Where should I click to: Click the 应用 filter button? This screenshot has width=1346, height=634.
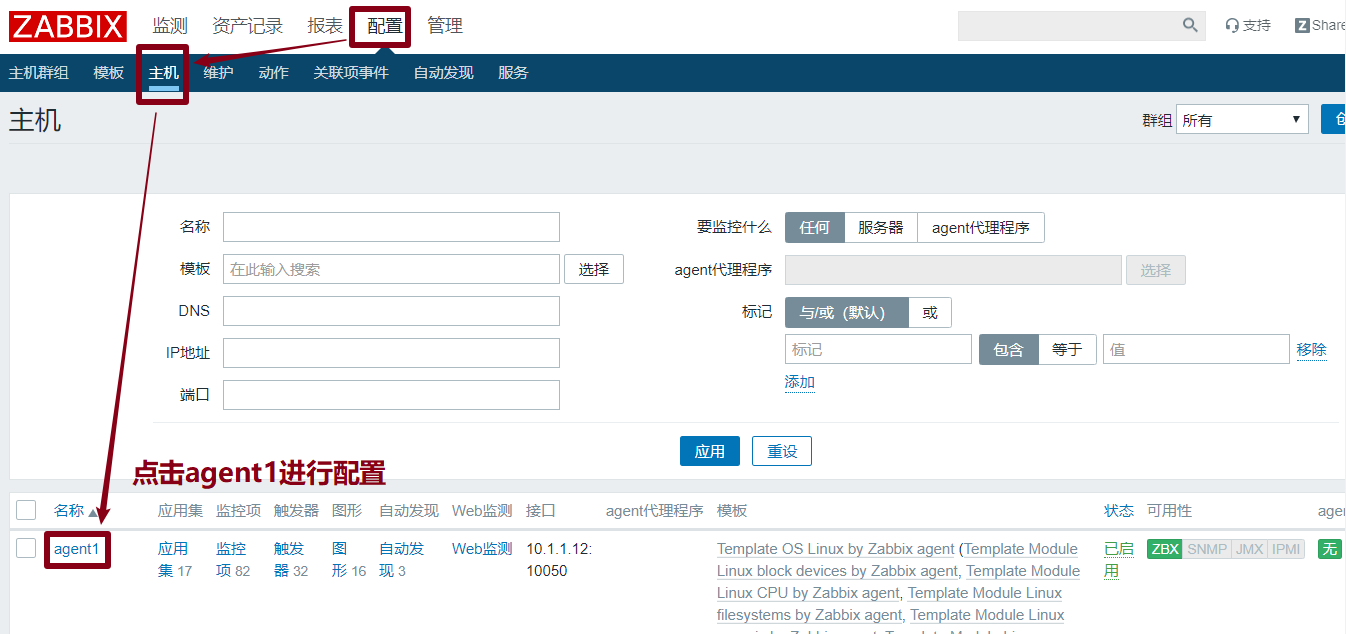pos(710,451)
